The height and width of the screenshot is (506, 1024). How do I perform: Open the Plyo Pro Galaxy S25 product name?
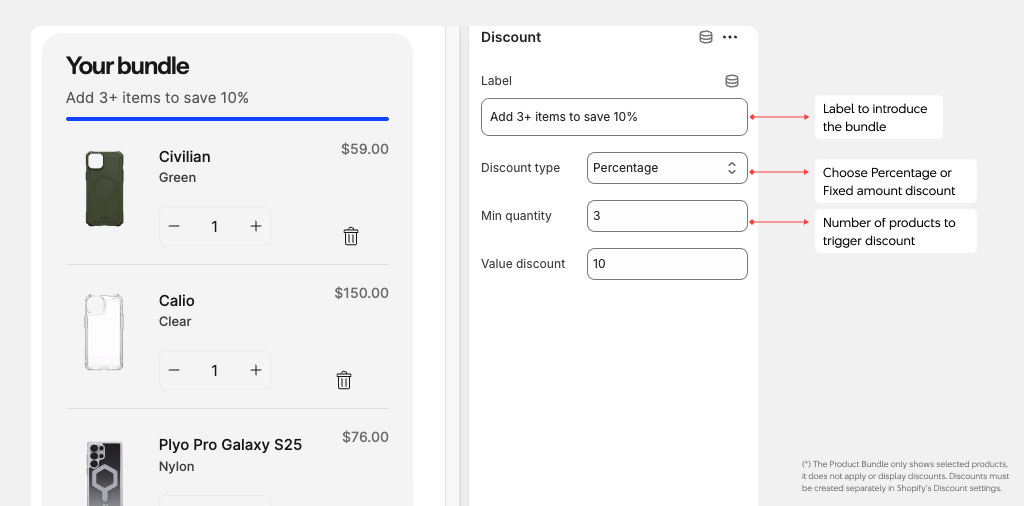click(230, 445)
